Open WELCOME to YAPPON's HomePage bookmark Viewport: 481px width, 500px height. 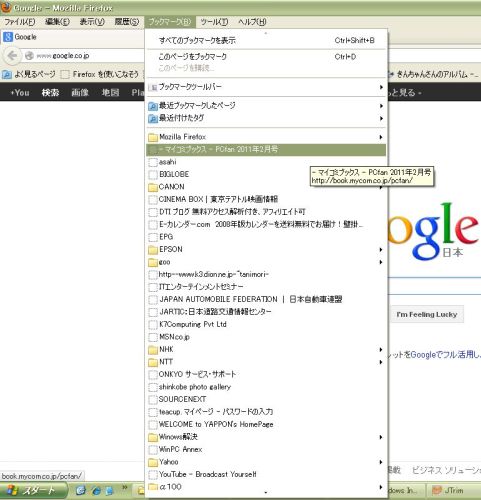266,424
